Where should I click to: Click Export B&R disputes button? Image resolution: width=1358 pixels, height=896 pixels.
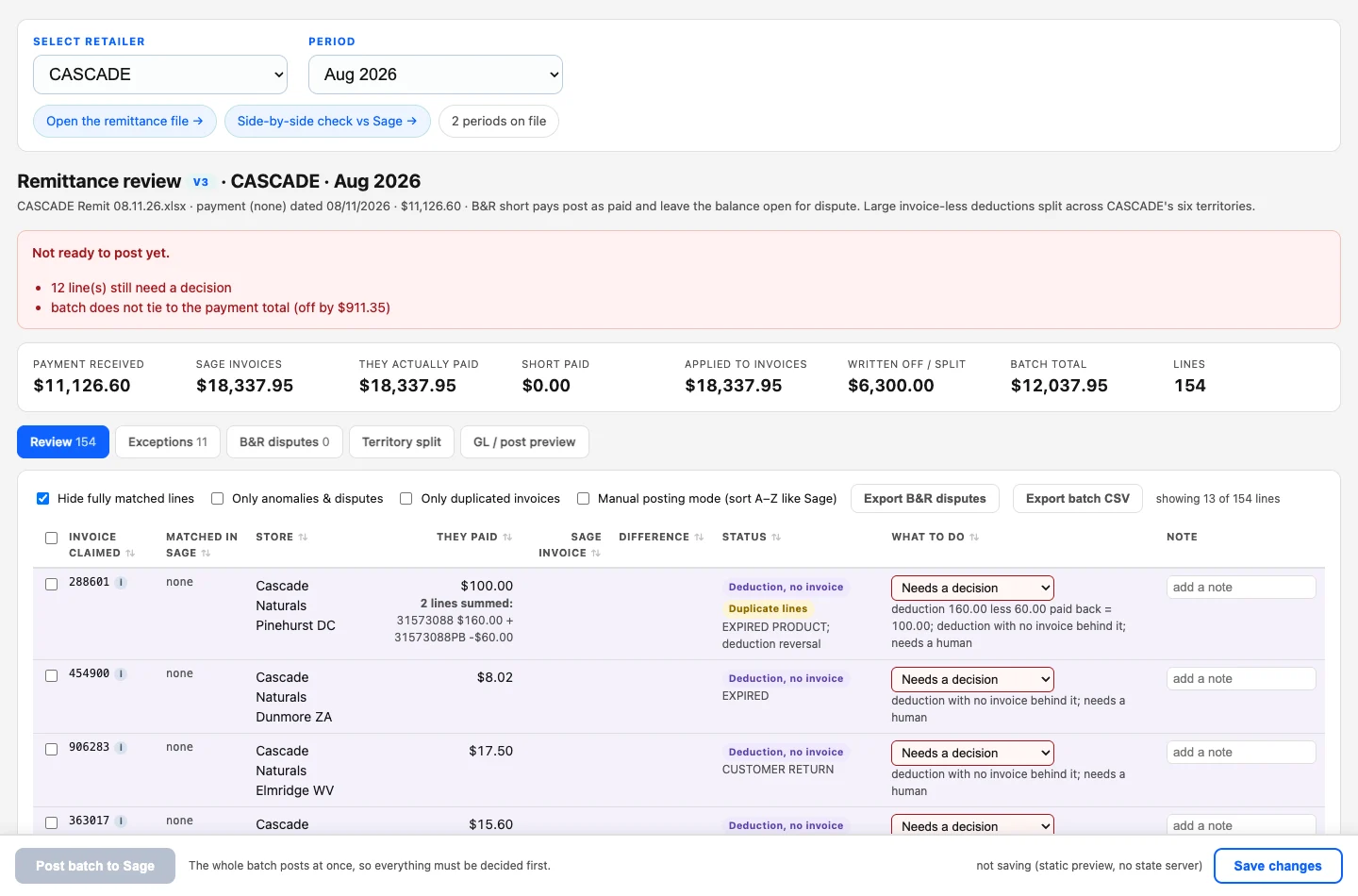[925, 499]
